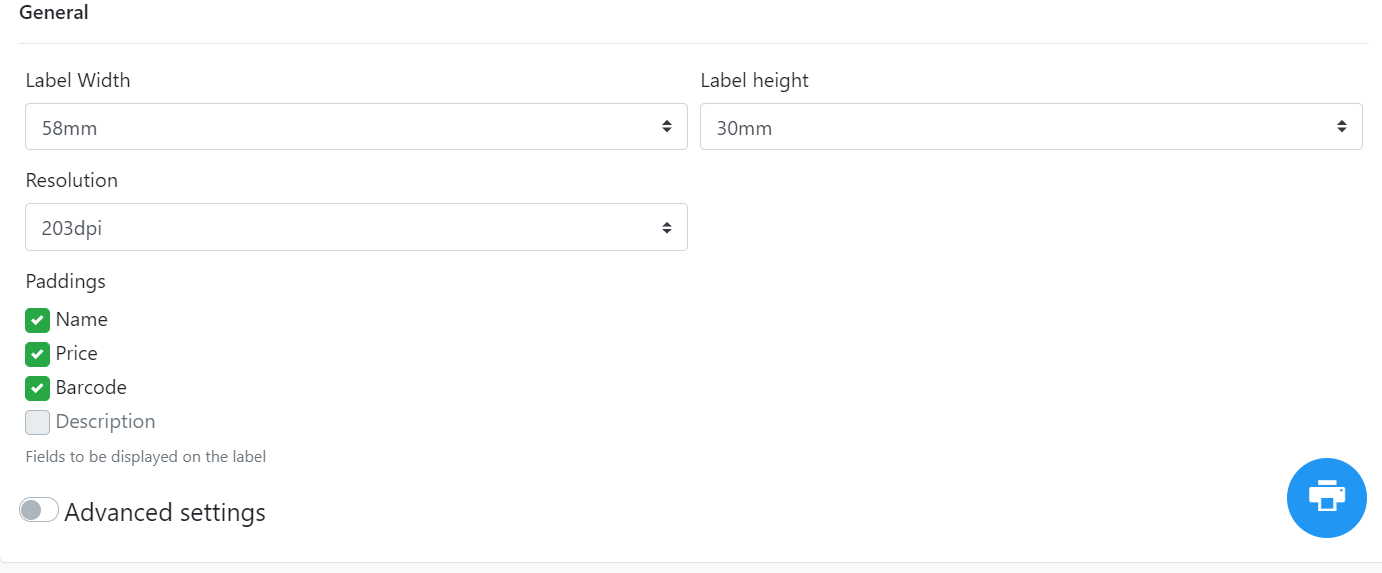
Task: Open the Label Width dropdown showing 58mm
Action: click(340, 127)
